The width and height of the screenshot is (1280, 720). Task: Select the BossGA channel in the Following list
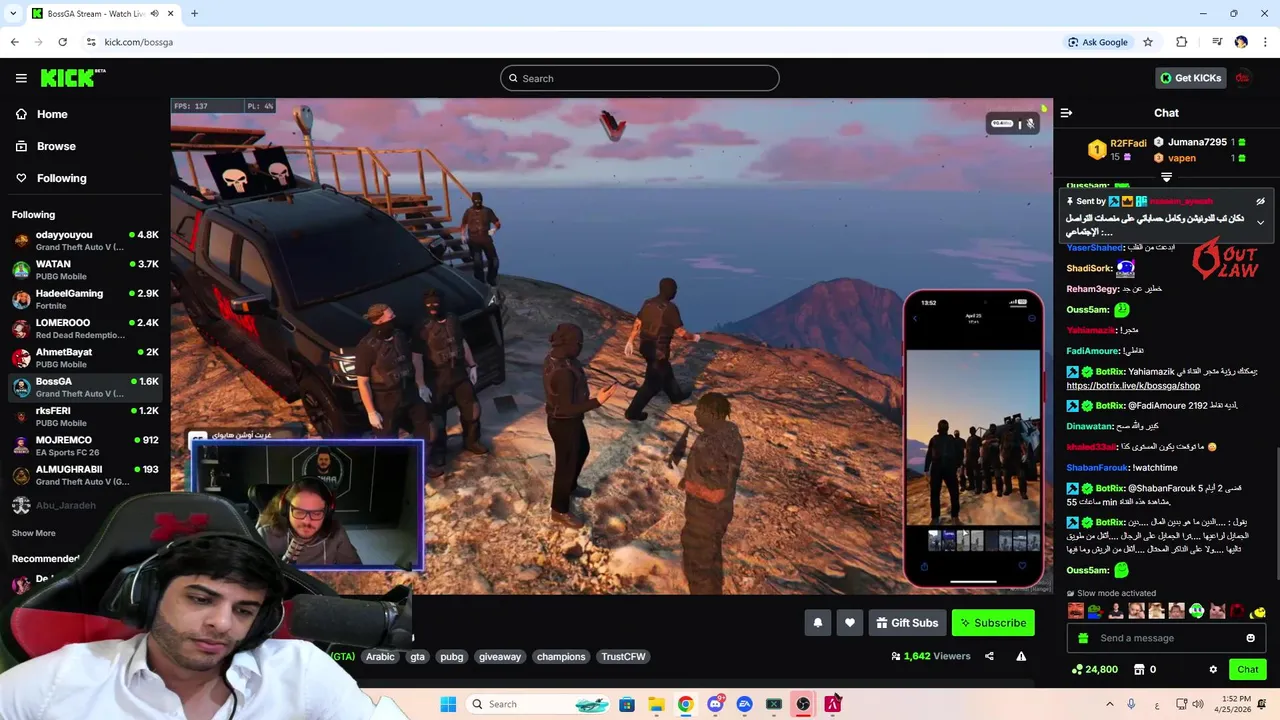tap(85, 387)
